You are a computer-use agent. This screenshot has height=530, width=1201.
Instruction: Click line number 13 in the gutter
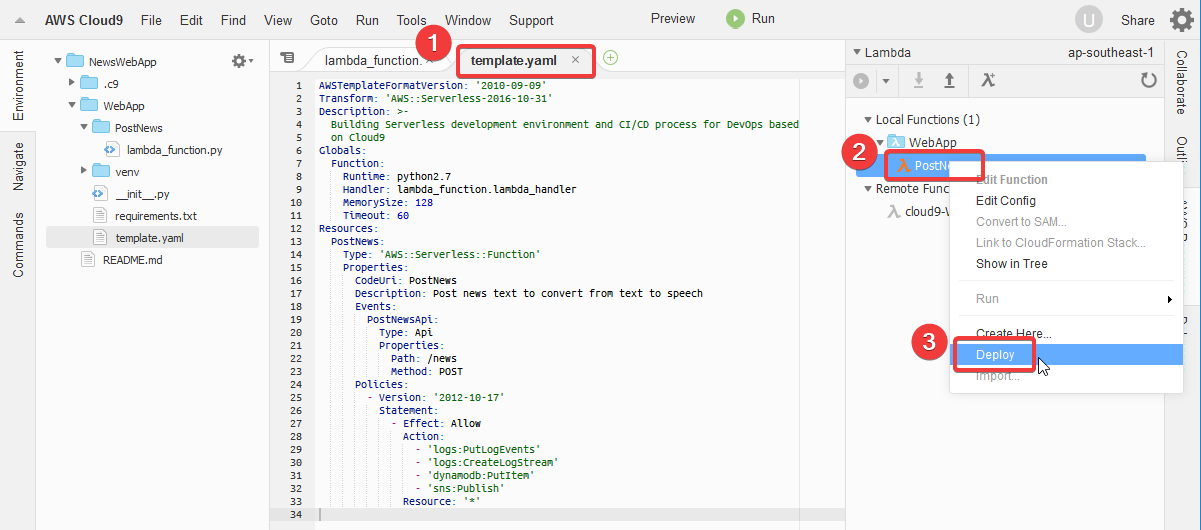(297, 241)
